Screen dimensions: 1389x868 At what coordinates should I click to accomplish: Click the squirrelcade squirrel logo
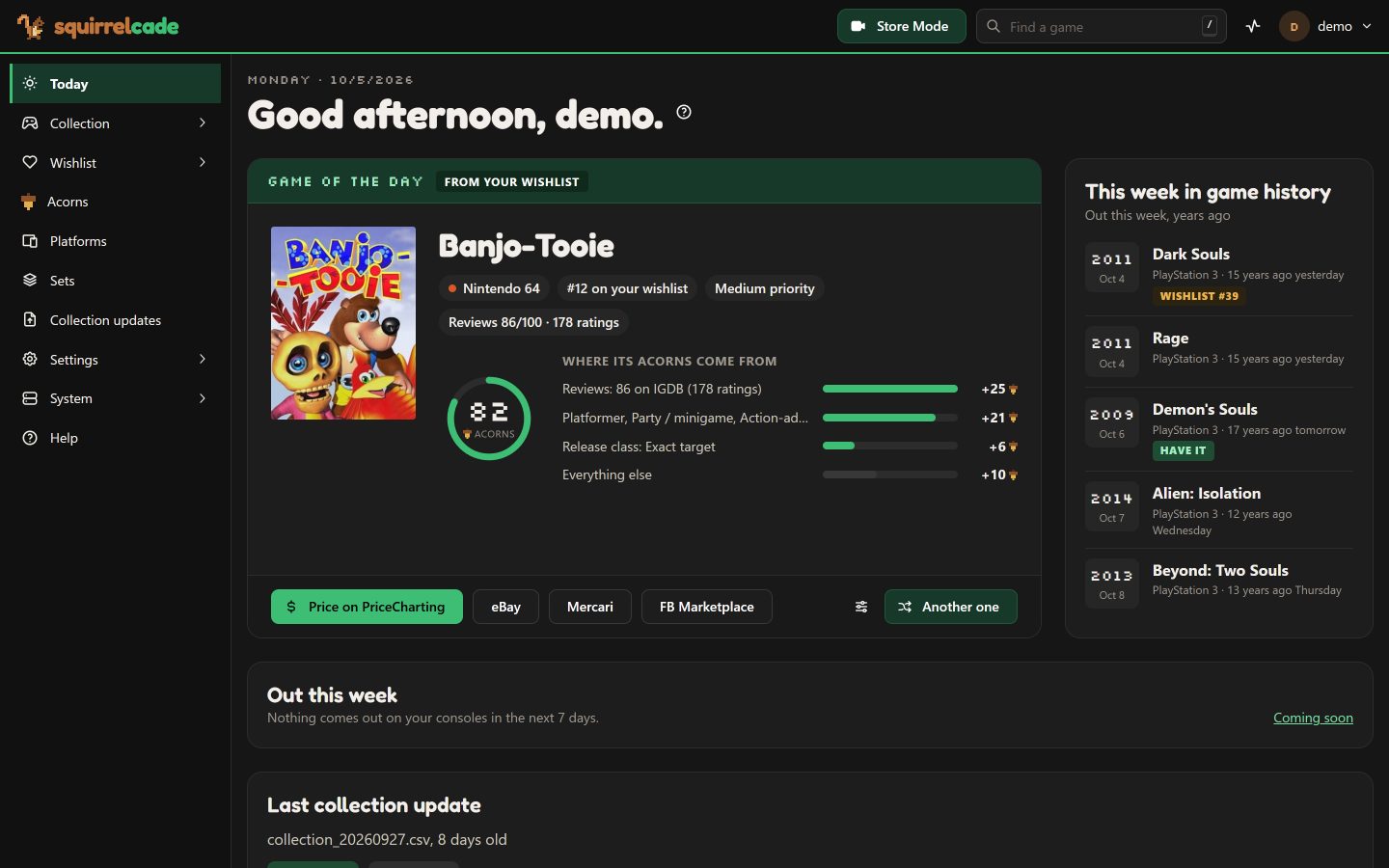(30, 26)
